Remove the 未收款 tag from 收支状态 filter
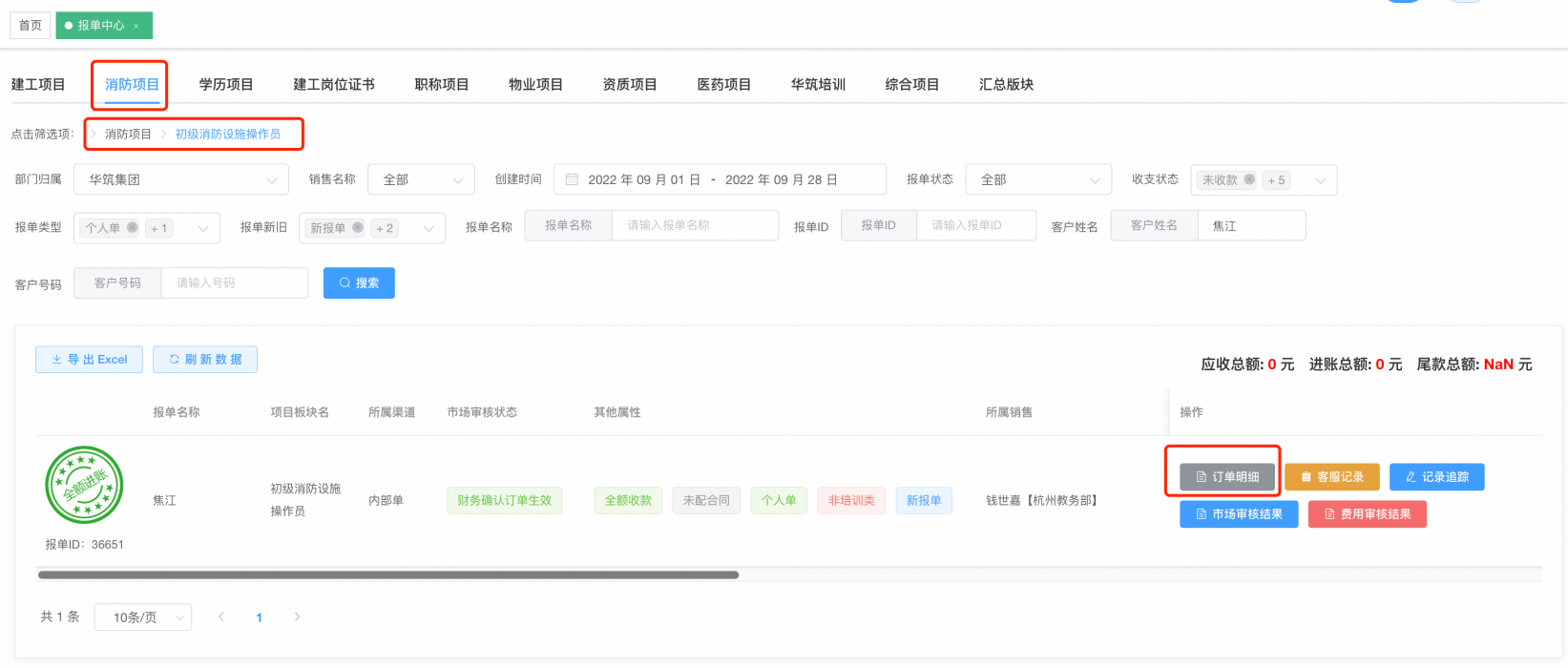 (1249, 179)
